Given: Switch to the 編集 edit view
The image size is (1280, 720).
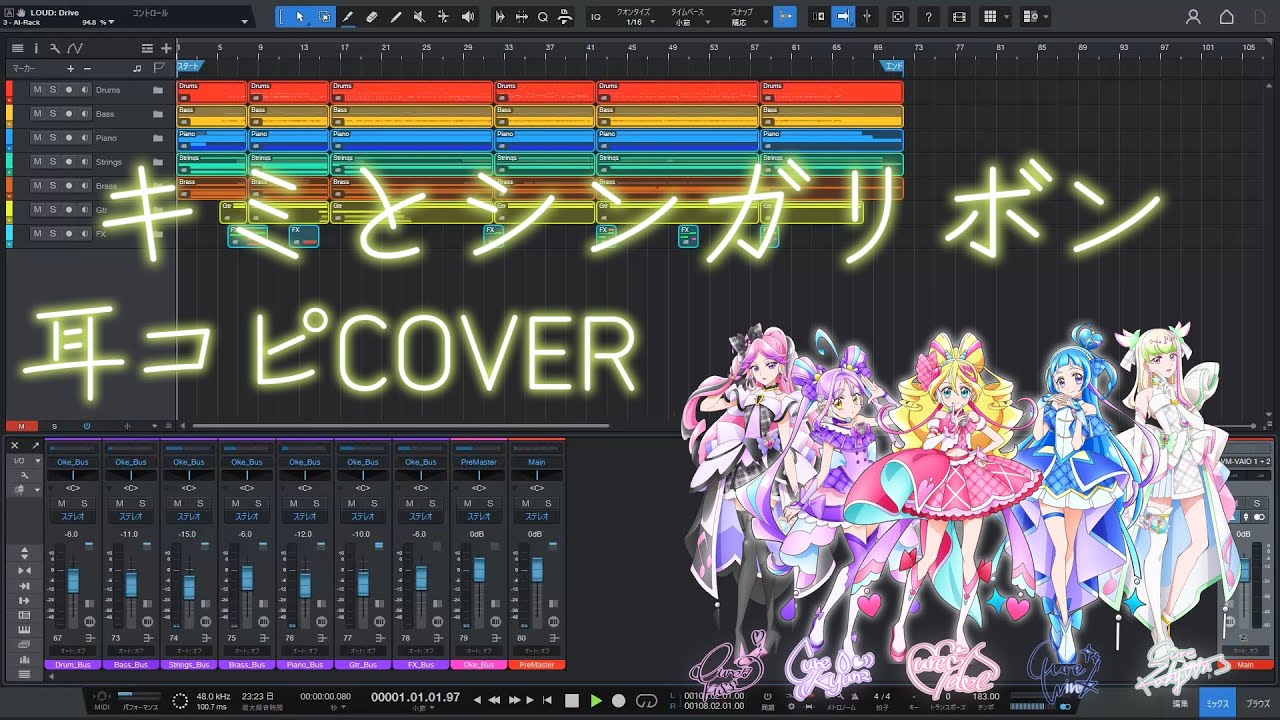Looking at the screenshot, I should [x=1180, y=704].
